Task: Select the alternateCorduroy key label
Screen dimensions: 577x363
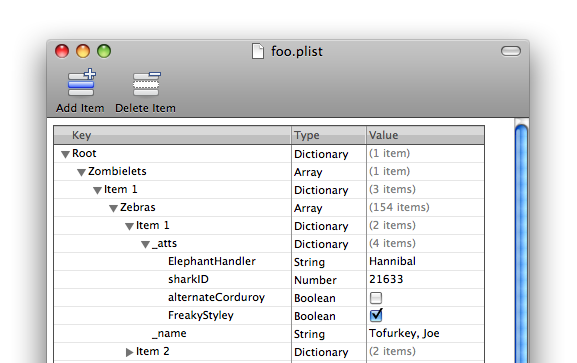Action: [x=216, y=297]
